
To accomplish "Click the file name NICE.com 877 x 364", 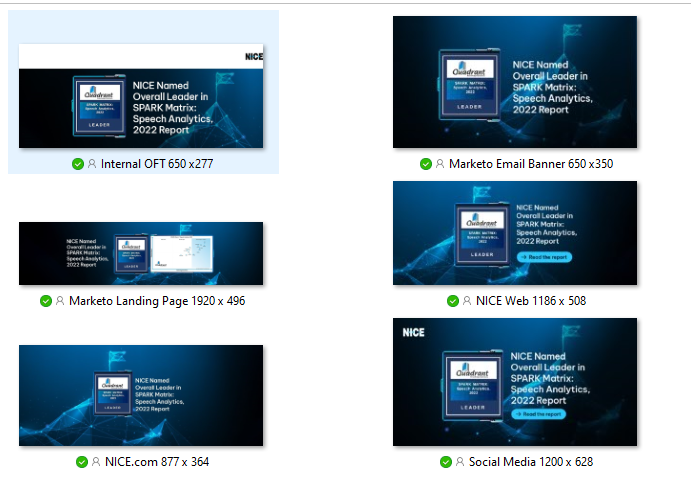I will click(x=157, y=462).
